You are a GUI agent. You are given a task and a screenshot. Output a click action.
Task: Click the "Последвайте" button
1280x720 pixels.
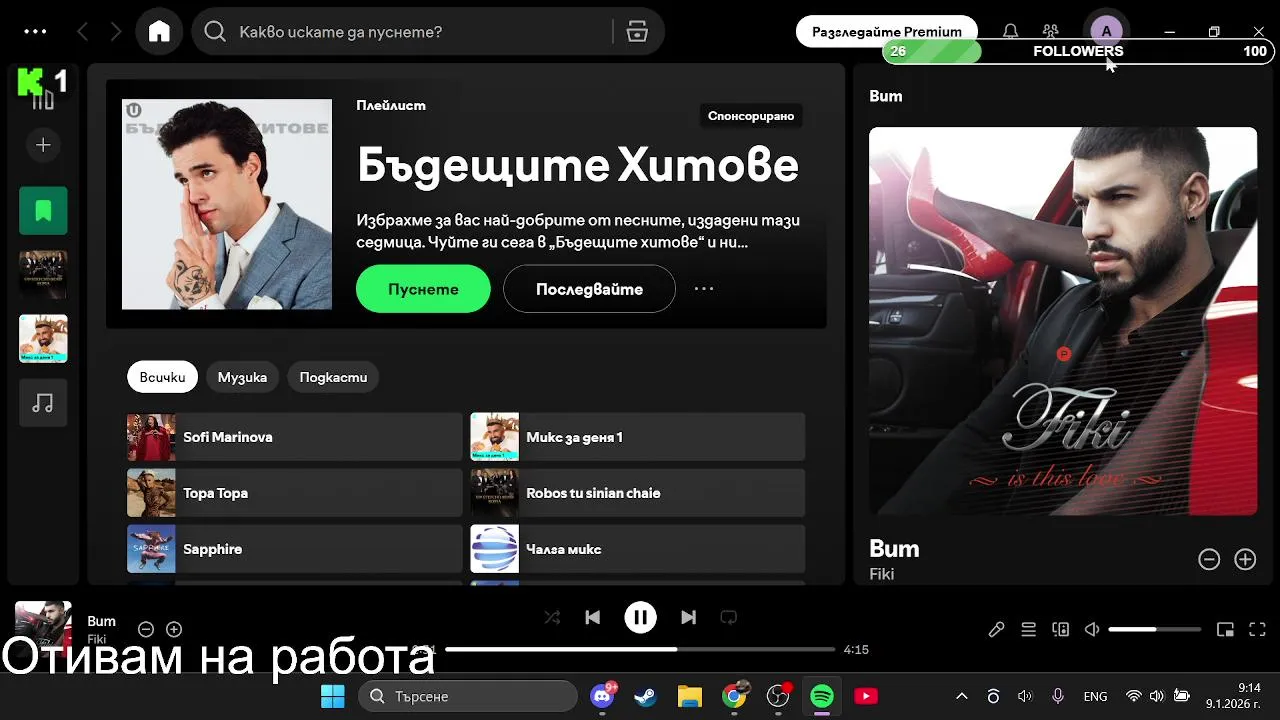coord(589,289)
